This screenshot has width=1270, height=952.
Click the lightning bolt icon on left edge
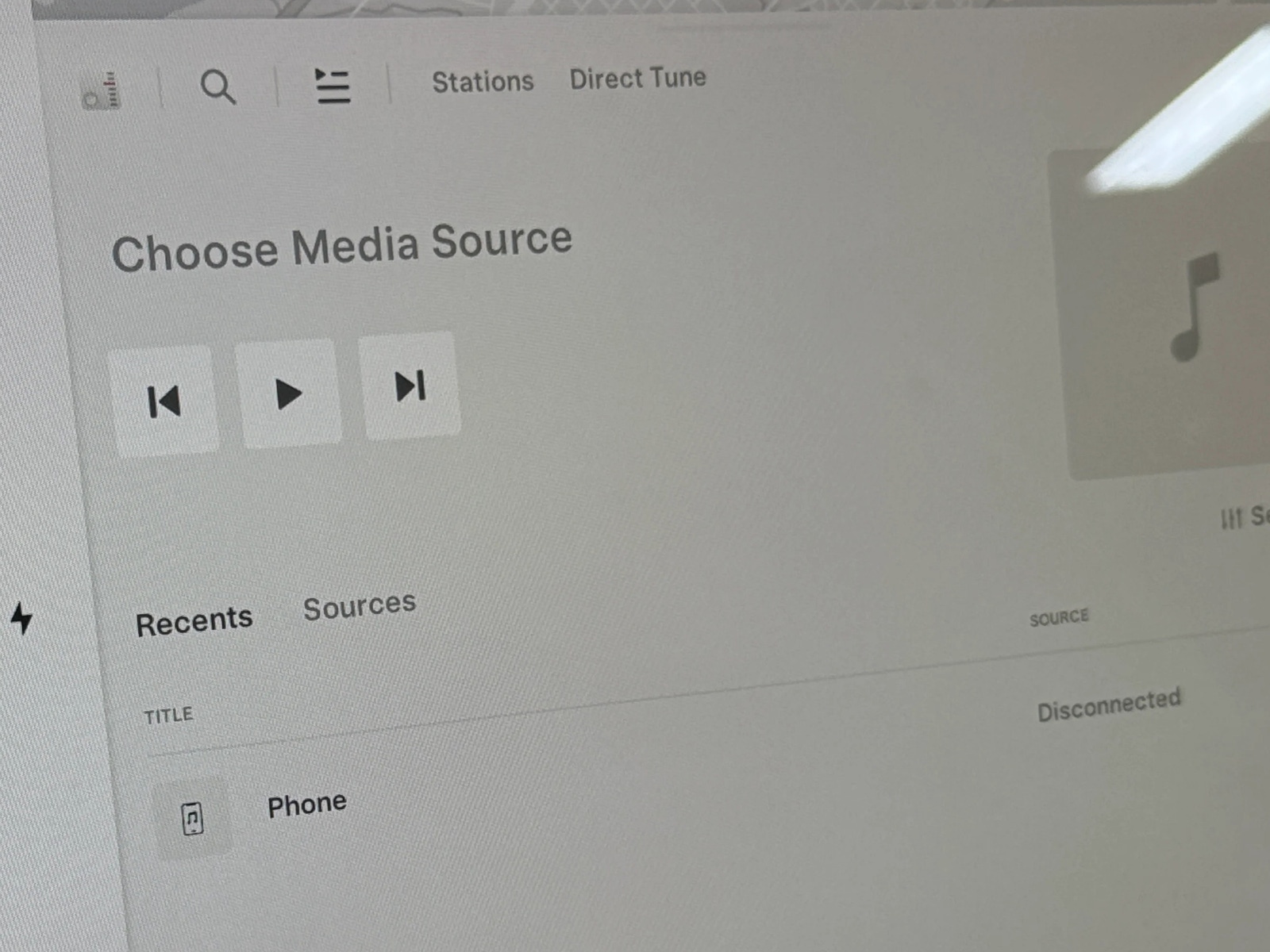21,617
